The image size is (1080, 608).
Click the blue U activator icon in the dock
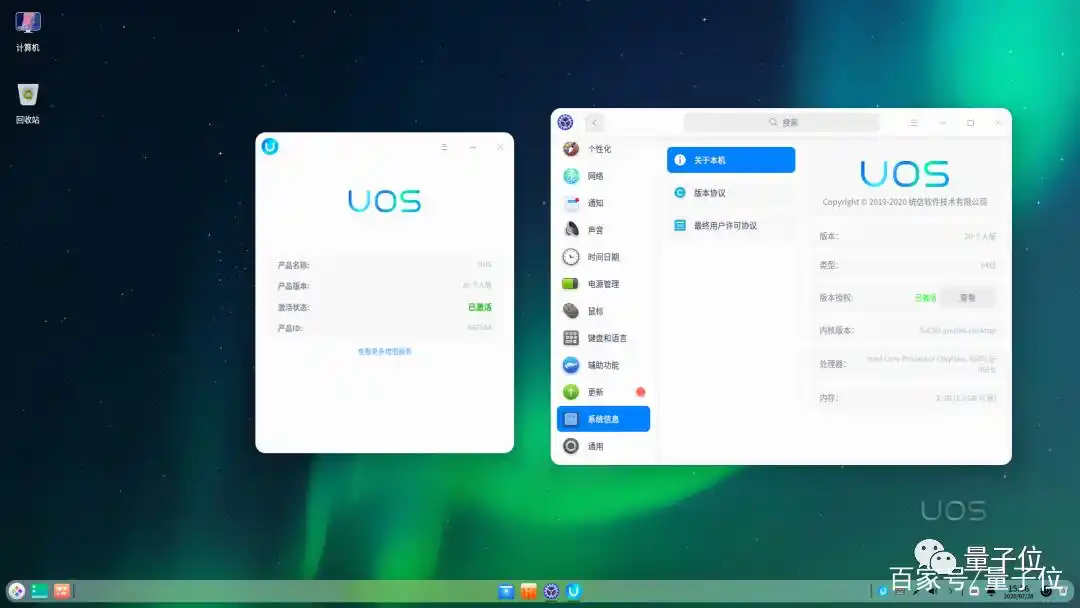click(573, 591)
